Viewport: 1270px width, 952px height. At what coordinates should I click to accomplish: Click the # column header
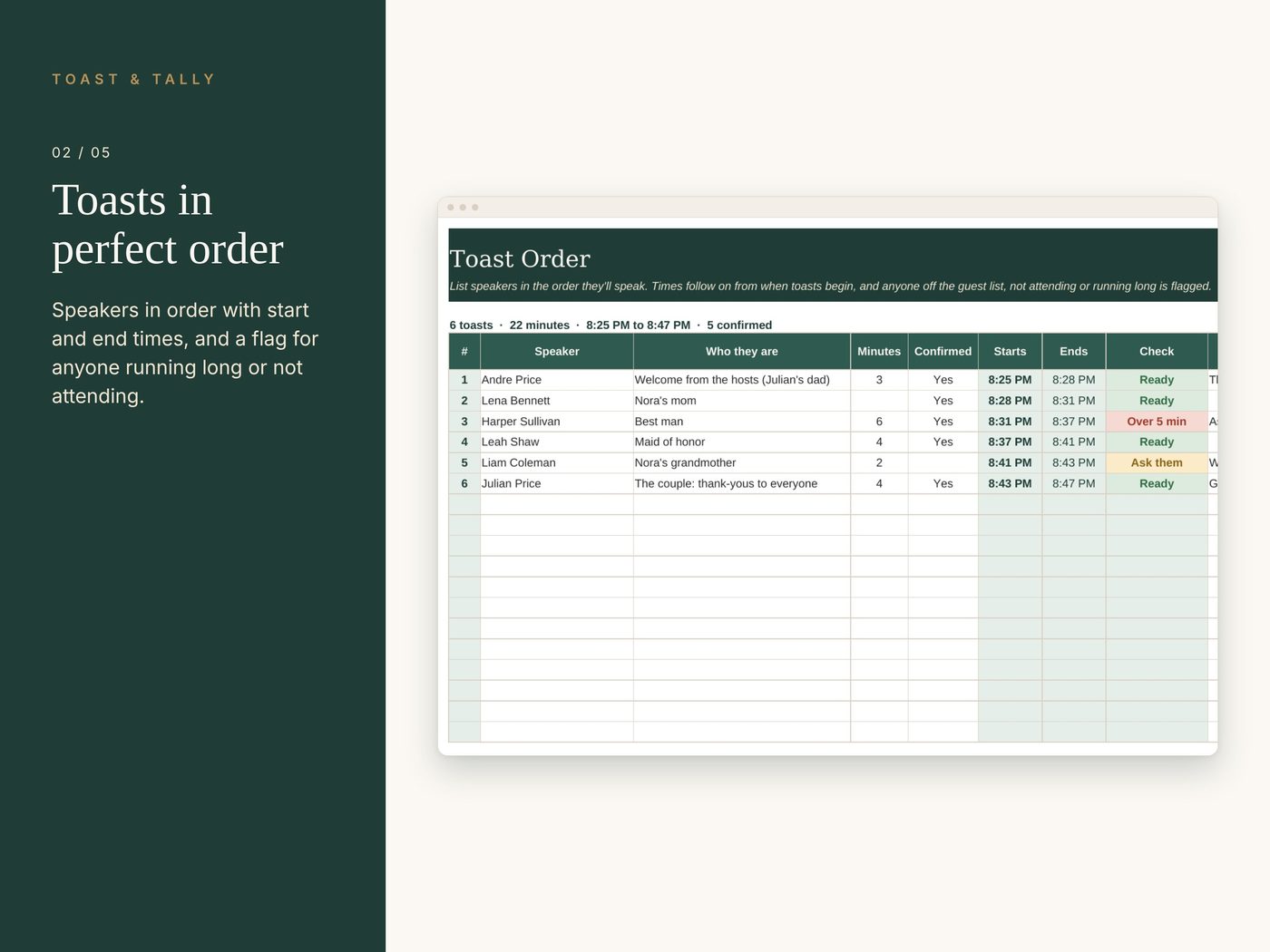(464, 351)
